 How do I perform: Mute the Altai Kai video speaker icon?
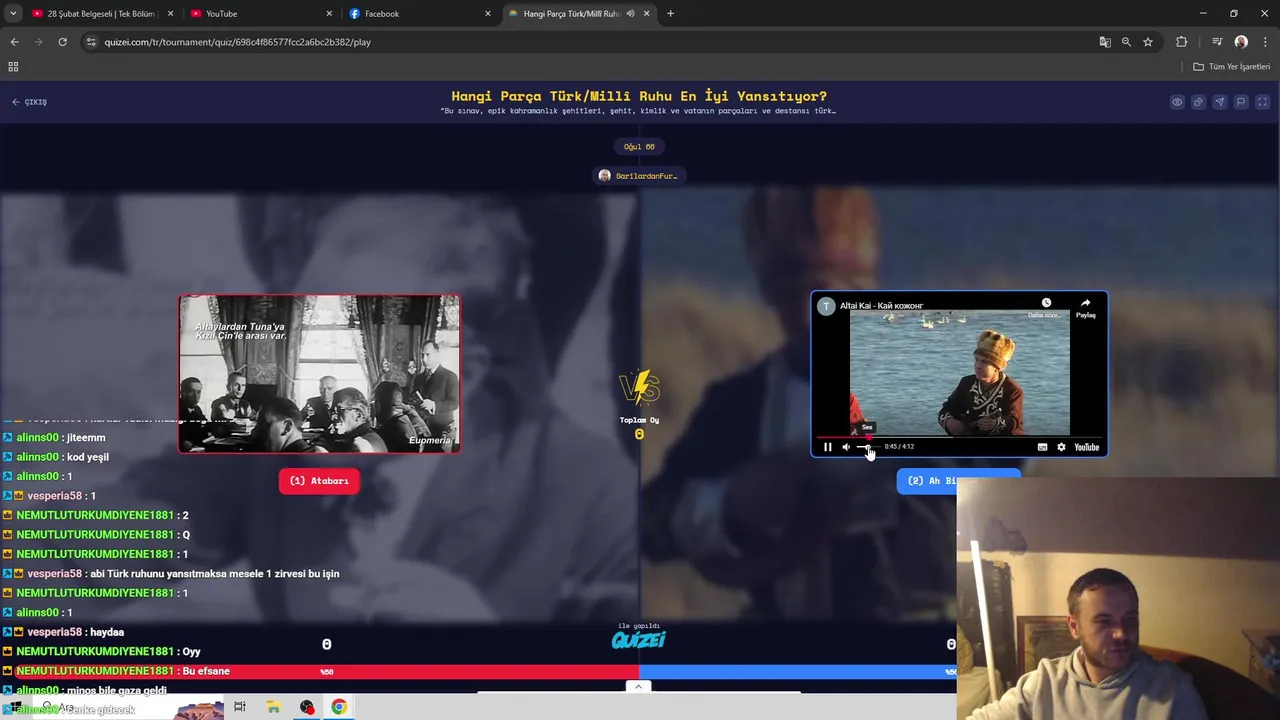click(x=846, y=447)
